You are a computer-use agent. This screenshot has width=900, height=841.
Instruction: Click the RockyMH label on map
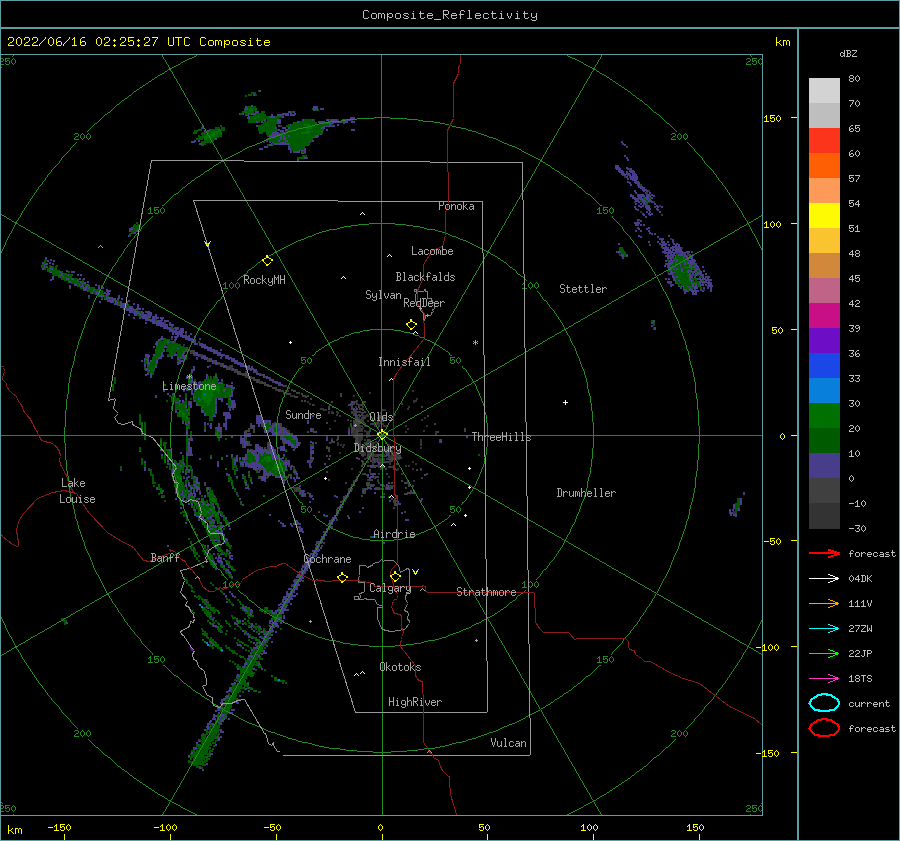[264, 280]
